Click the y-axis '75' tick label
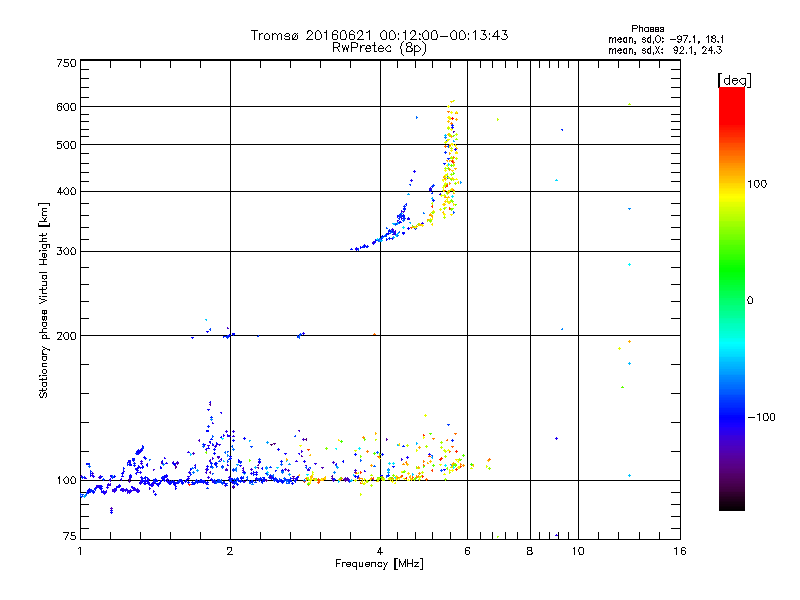Screen dimensions: 800x600 (70, 536)
